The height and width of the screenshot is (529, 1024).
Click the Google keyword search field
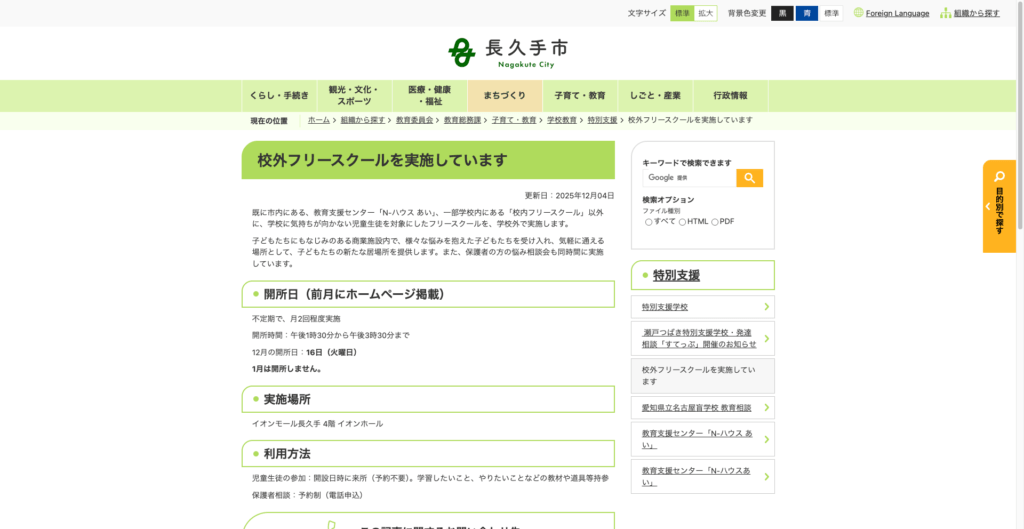point(689,178)
